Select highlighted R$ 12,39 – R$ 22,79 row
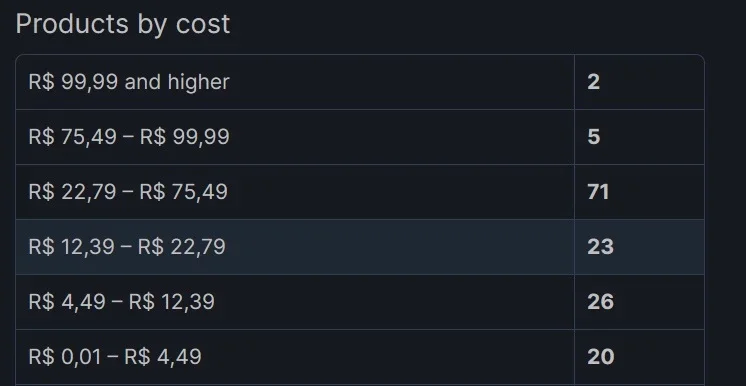The width and height of the screenshot is (746, 386). tap(360, 247)
